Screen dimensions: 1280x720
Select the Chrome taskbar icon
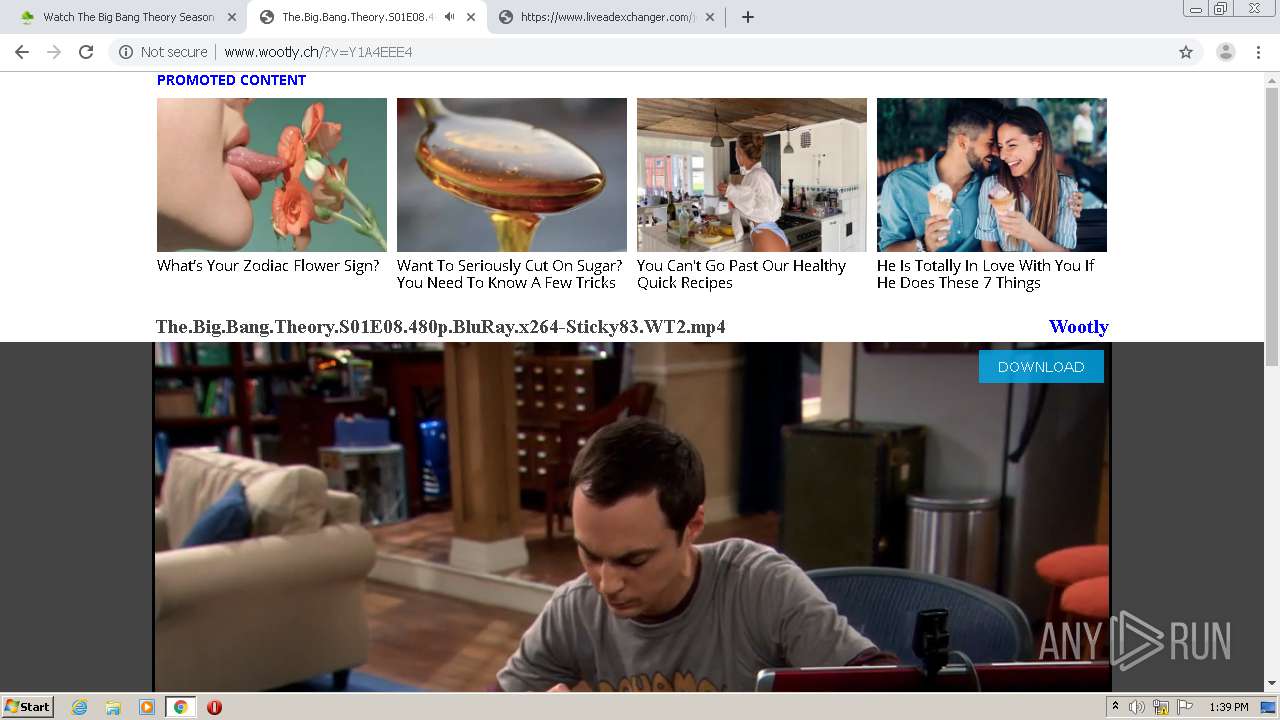tap(180, 707)
